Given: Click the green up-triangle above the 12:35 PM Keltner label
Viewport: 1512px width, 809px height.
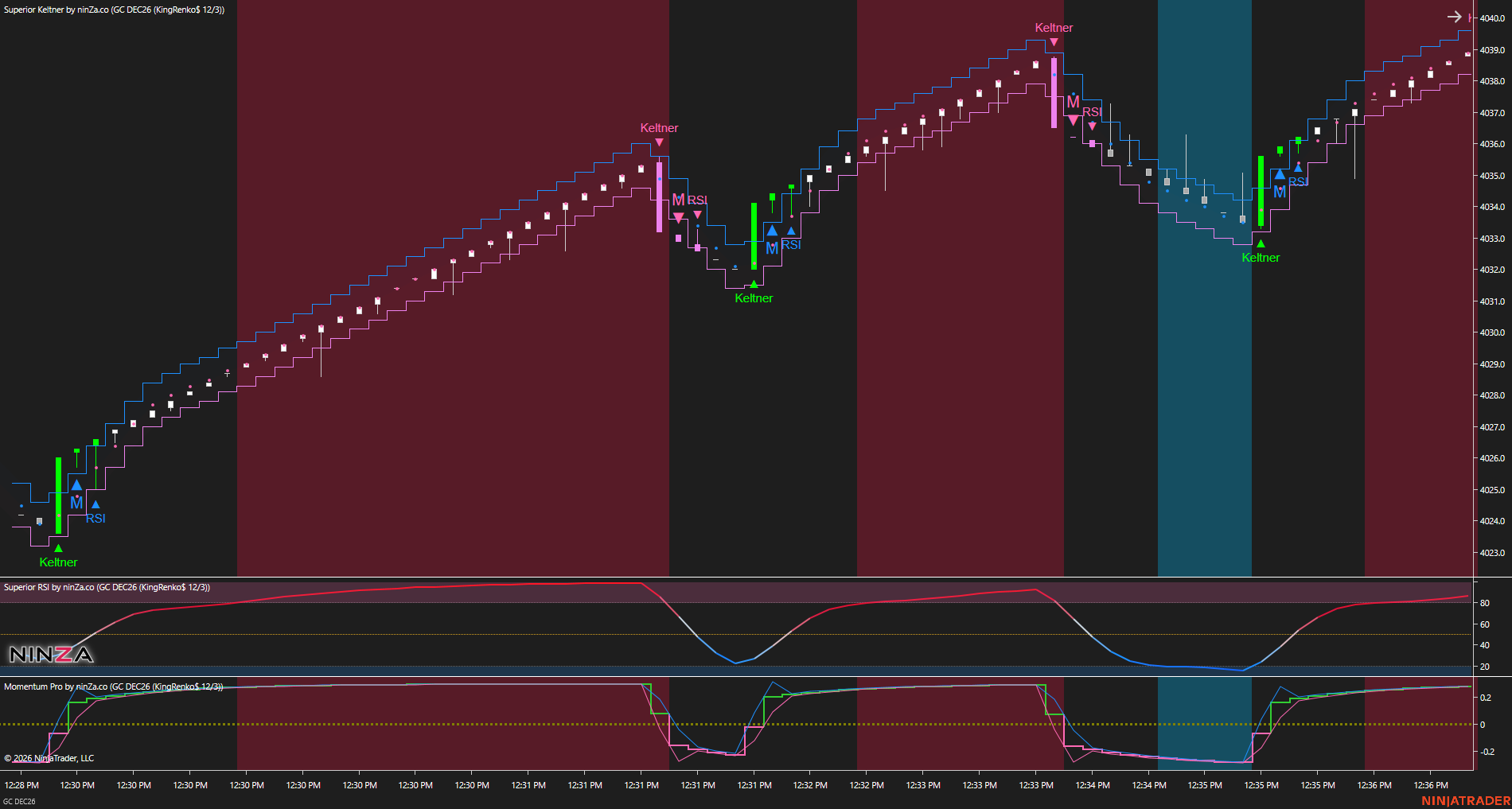Looking at the screenshot, I should [x=1261, y=243].
